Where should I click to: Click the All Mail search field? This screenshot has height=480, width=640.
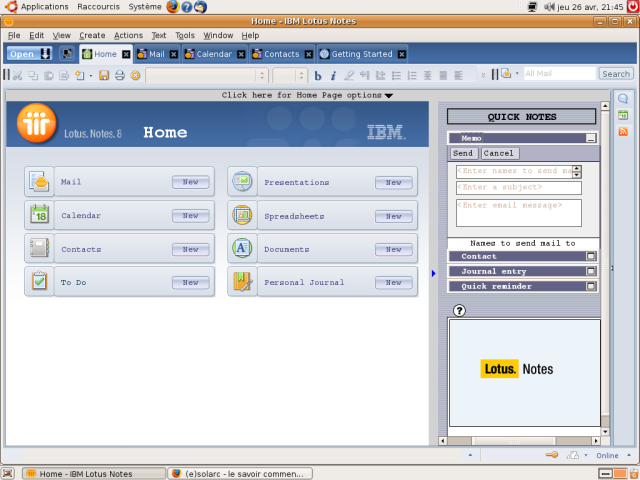click(560, 74)
